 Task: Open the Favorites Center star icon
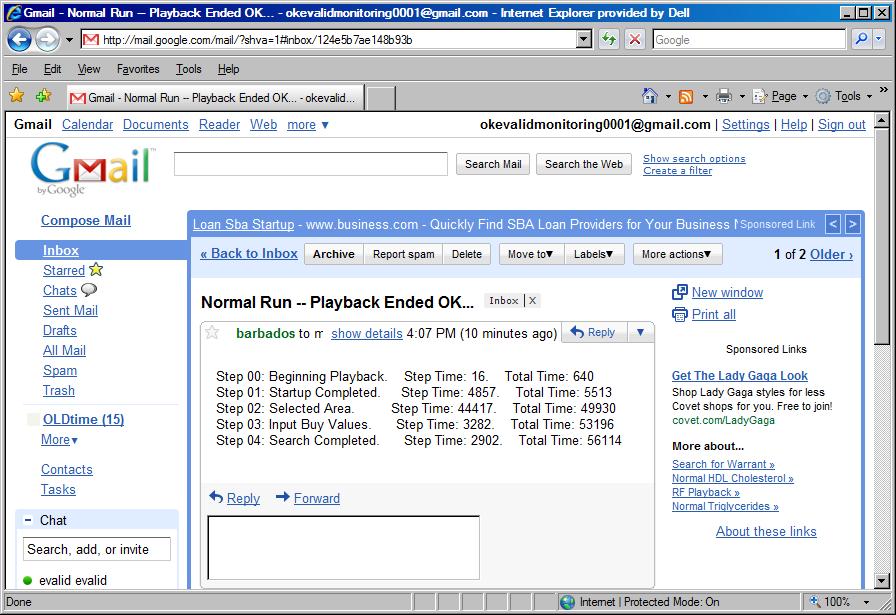17,95
